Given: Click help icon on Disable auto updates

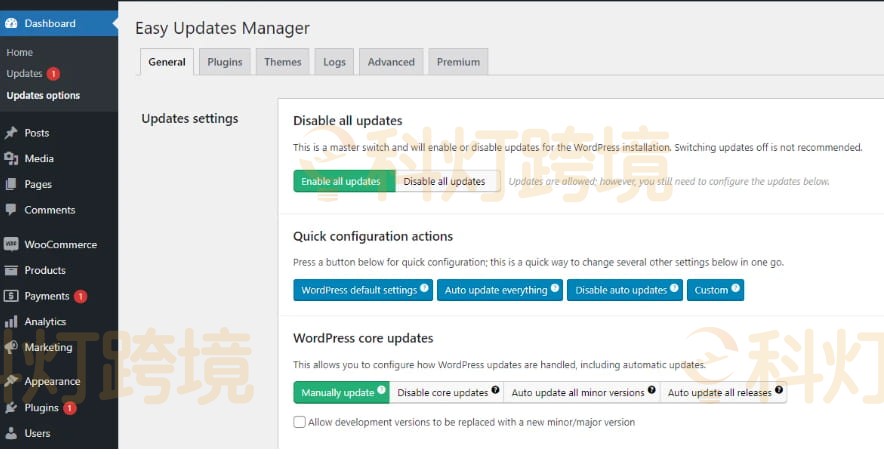Looking at the screenshot, I should (674, 288).
